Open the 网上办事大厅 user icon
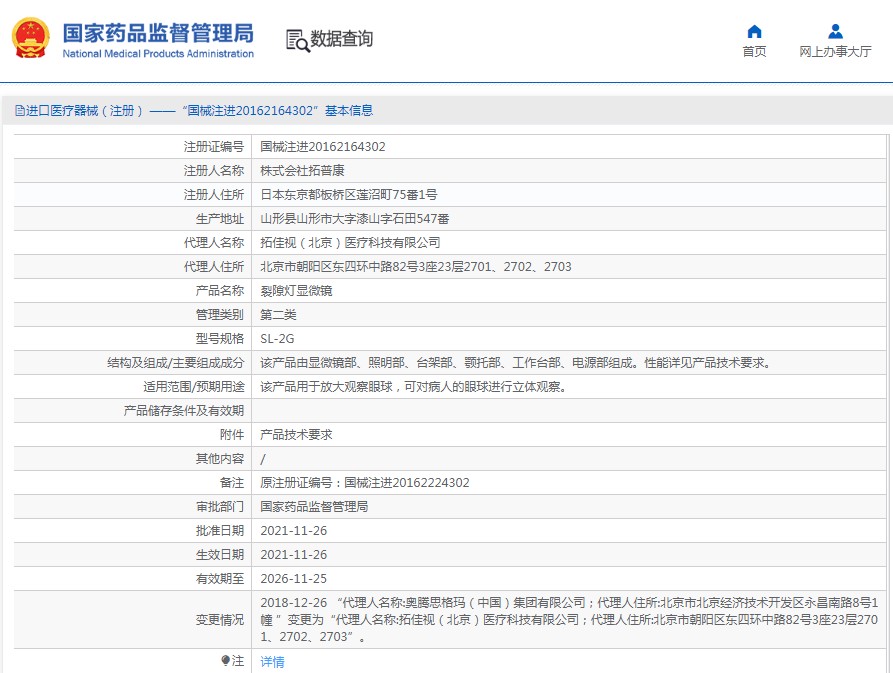The width and height of the screenshot is (893, 673). (x=835, y=31)
